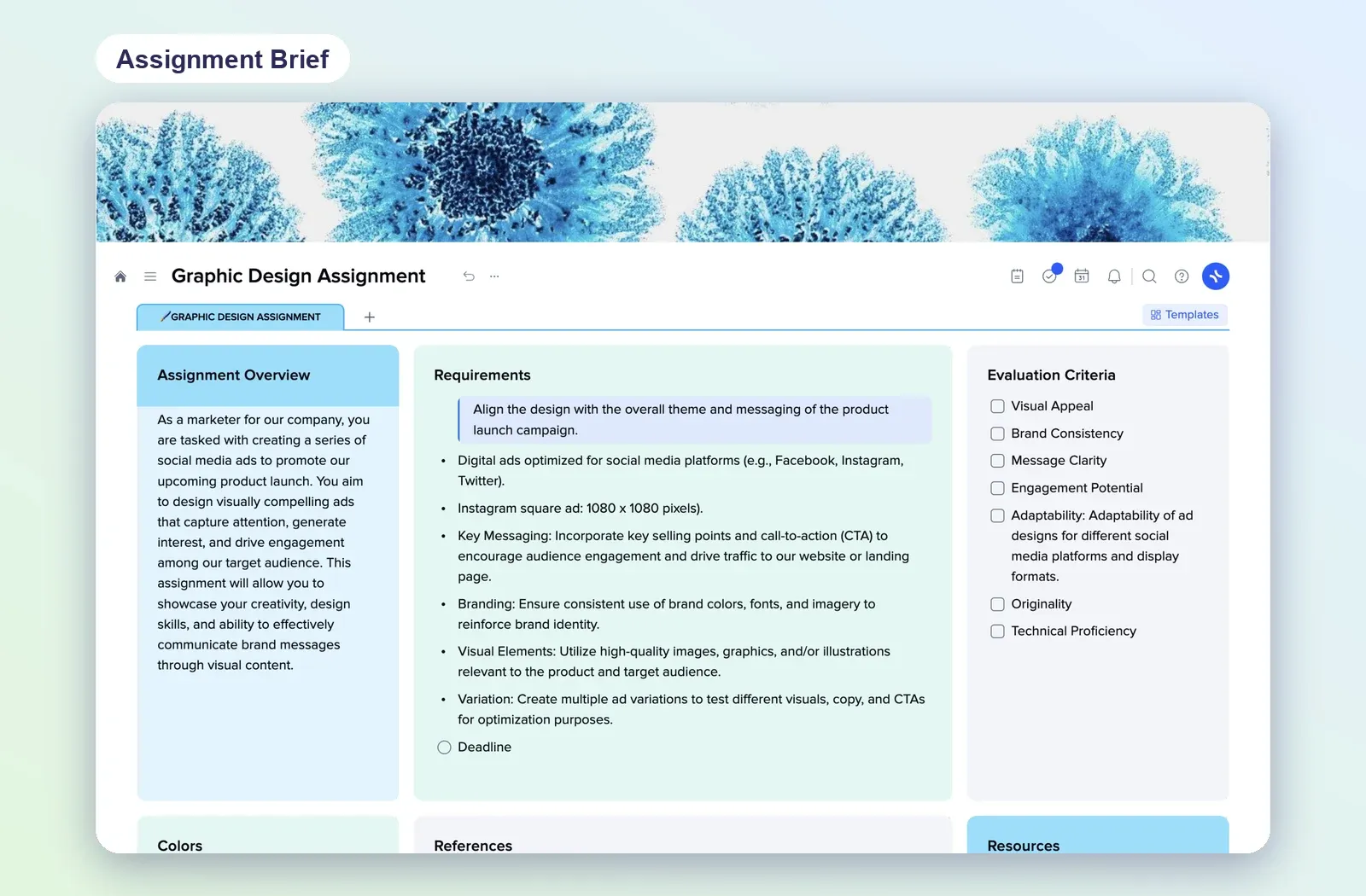Screen dimensions: 1366x896
Task: Click the overview paragraph text
Action: pyautogui.click(x=263, y=543)
